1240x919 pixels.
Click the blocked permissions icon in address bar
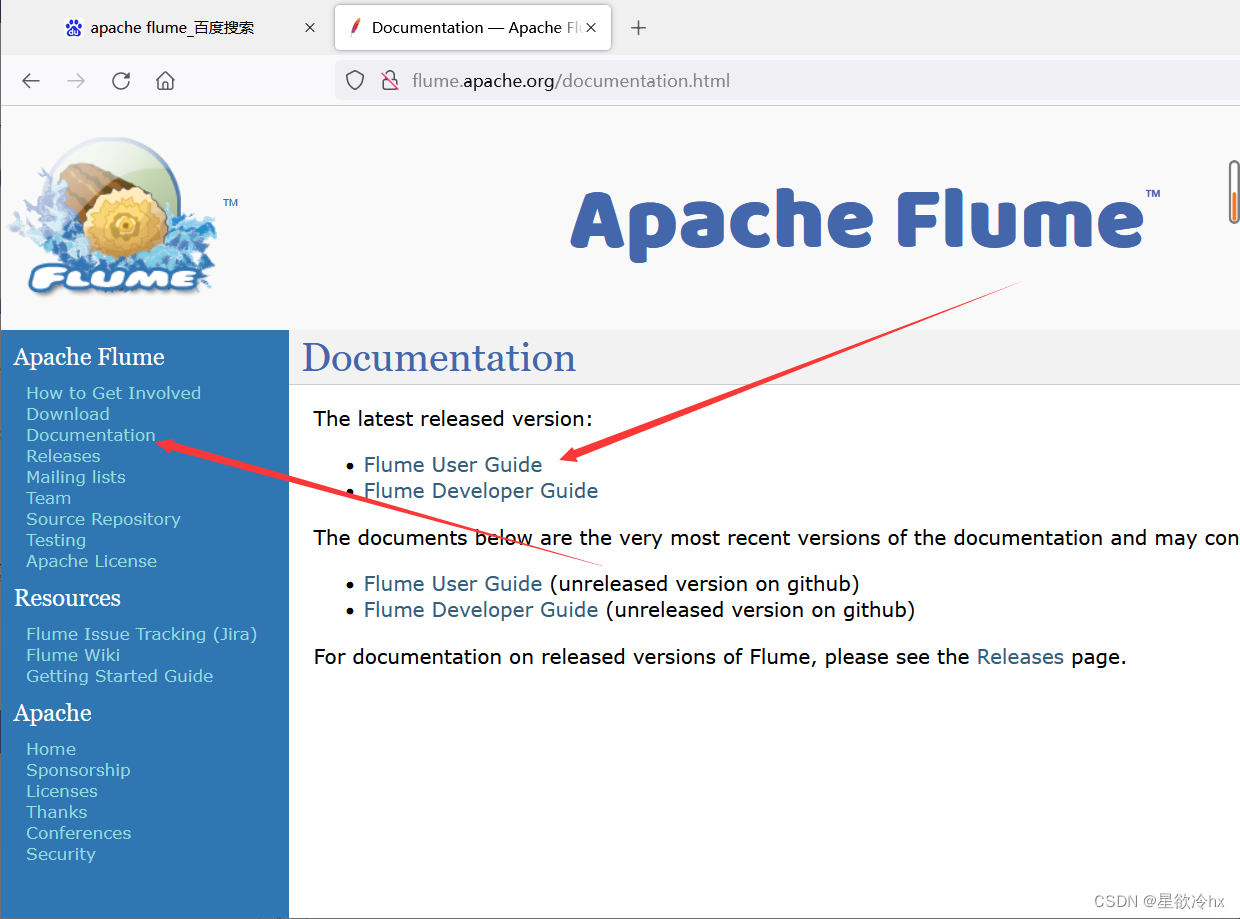[390, 80]
